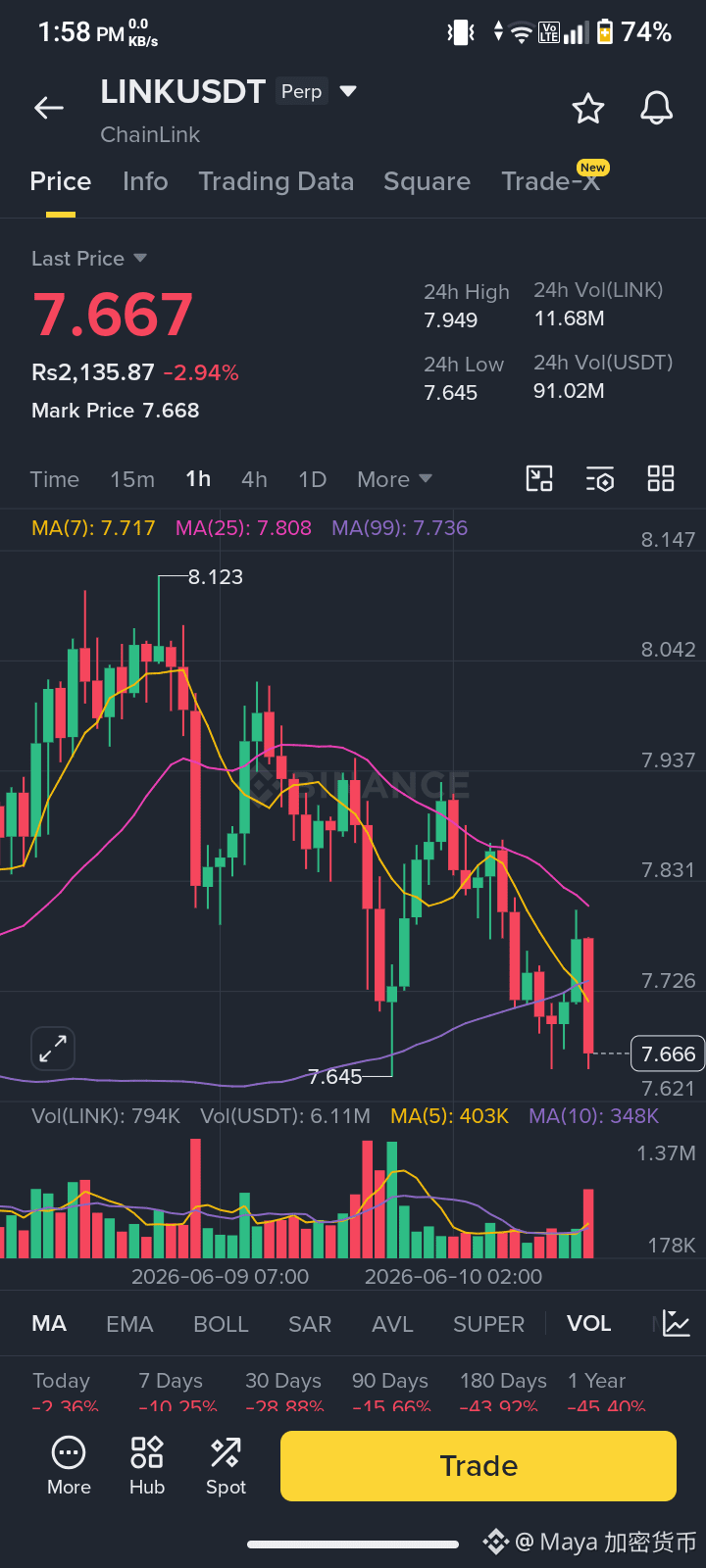Tap the 30 Days performance column
This screenshot has height=1568, width=706.
click(284, 1392)
